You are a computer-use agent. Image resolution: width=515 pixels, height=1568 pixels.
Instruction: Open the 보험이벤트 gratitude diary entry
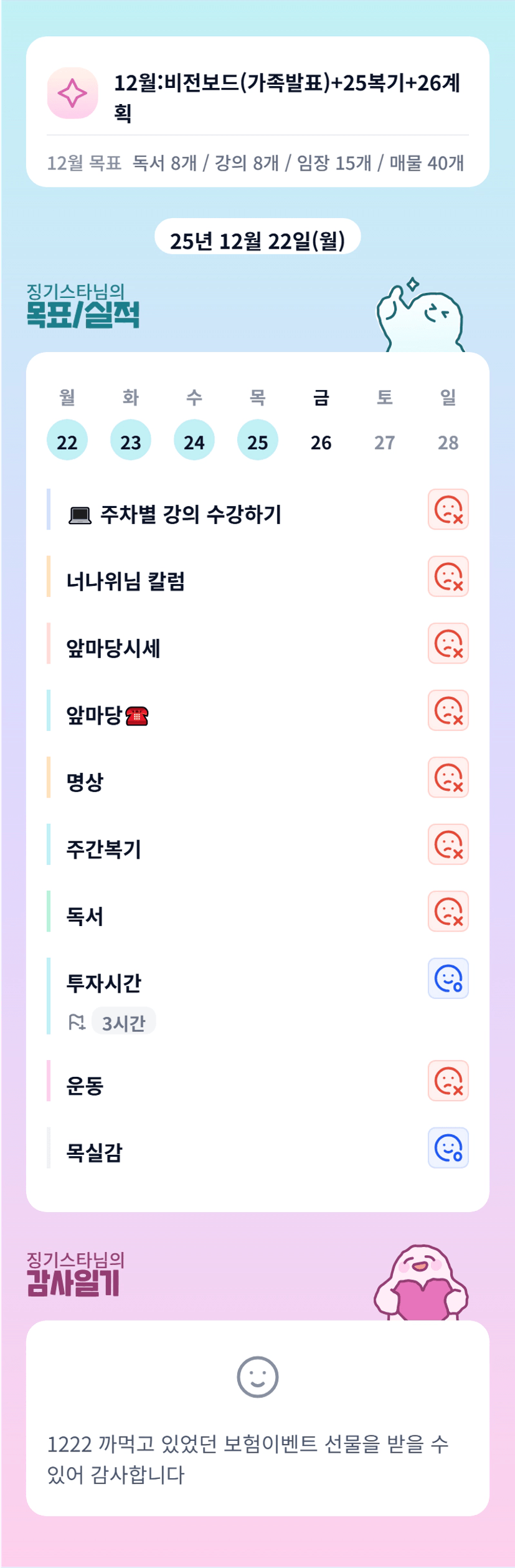(x=249, y=1458)
